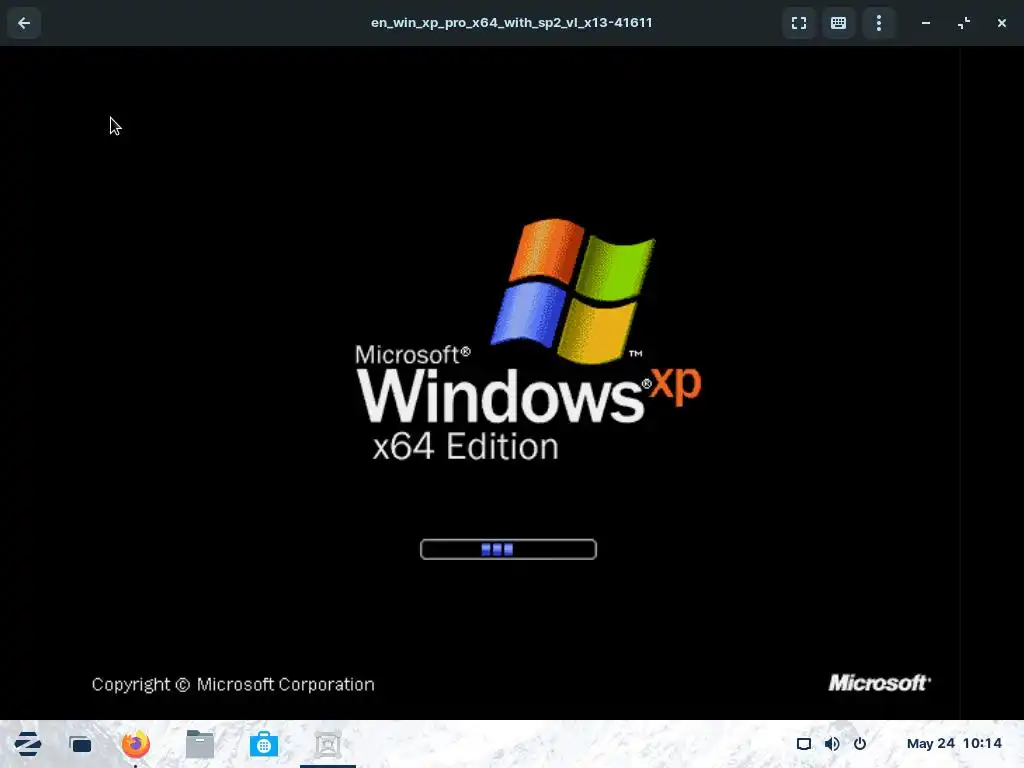
Task: Open the volume control in tray
Action: click(x=832, y=744)
